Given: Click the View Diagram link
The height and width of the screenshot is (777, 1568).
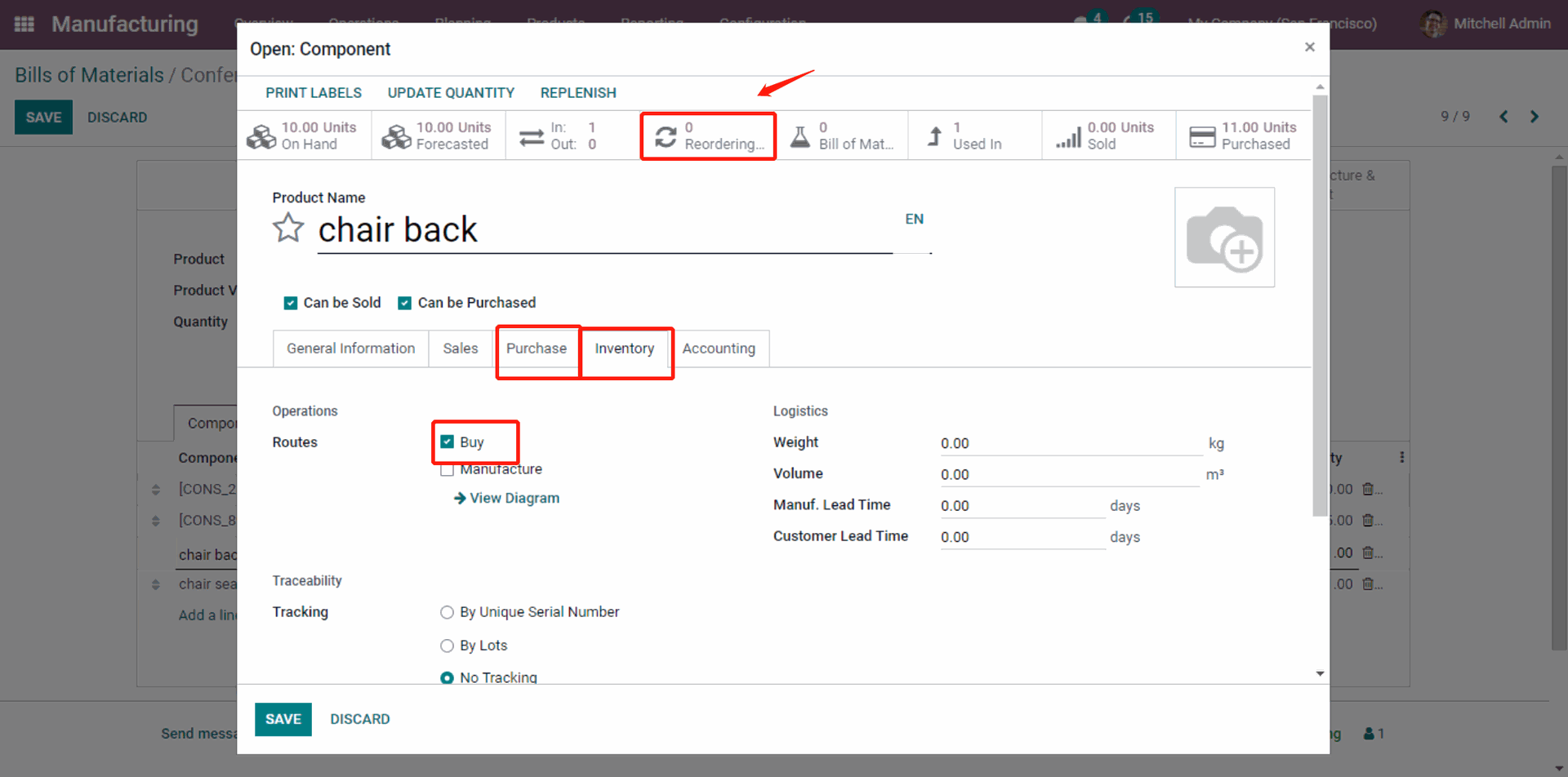Looking at the screenshot, I should click(514, 498).
